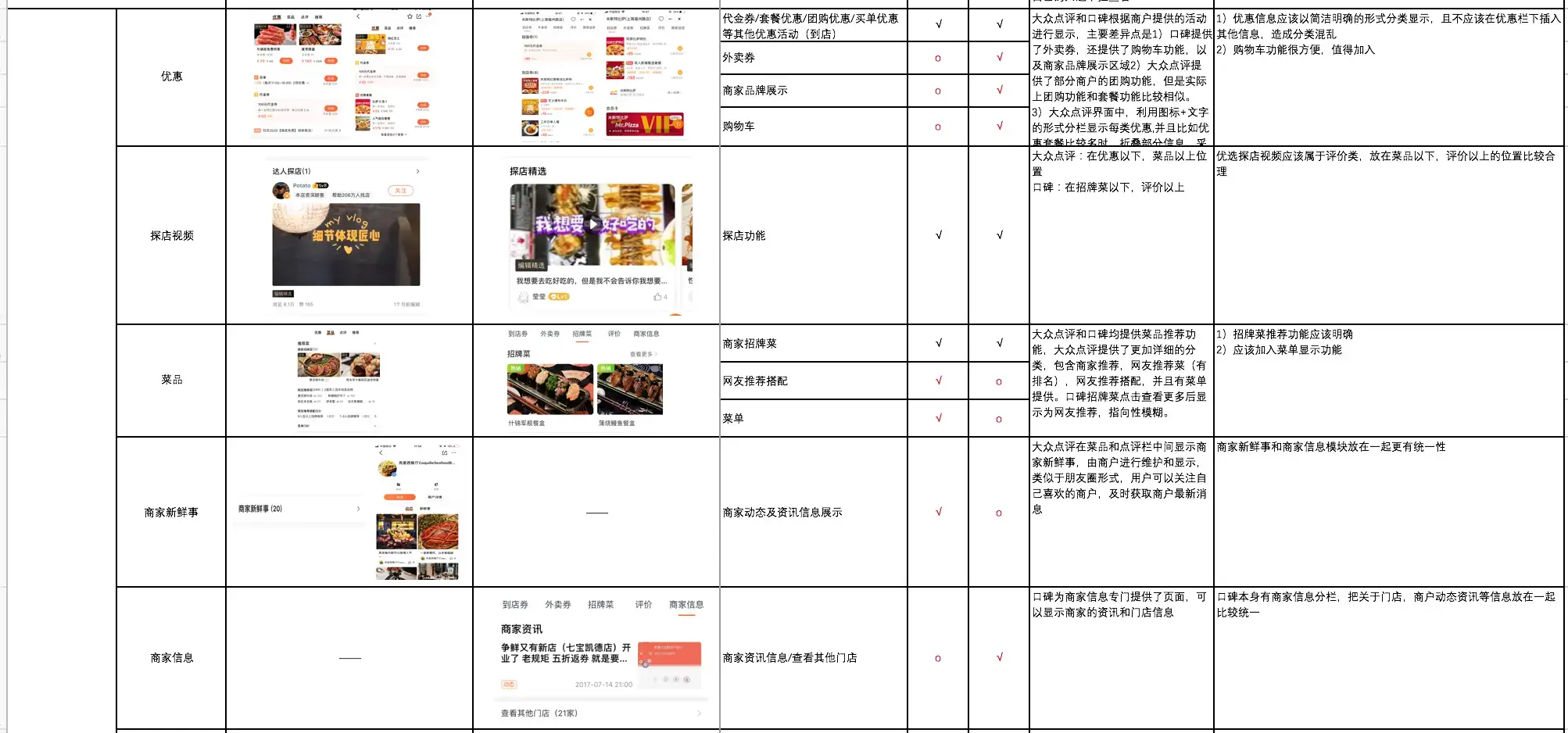Click the back arrow in 商家新鲜事 screenshot

click(x=381, y=452)
